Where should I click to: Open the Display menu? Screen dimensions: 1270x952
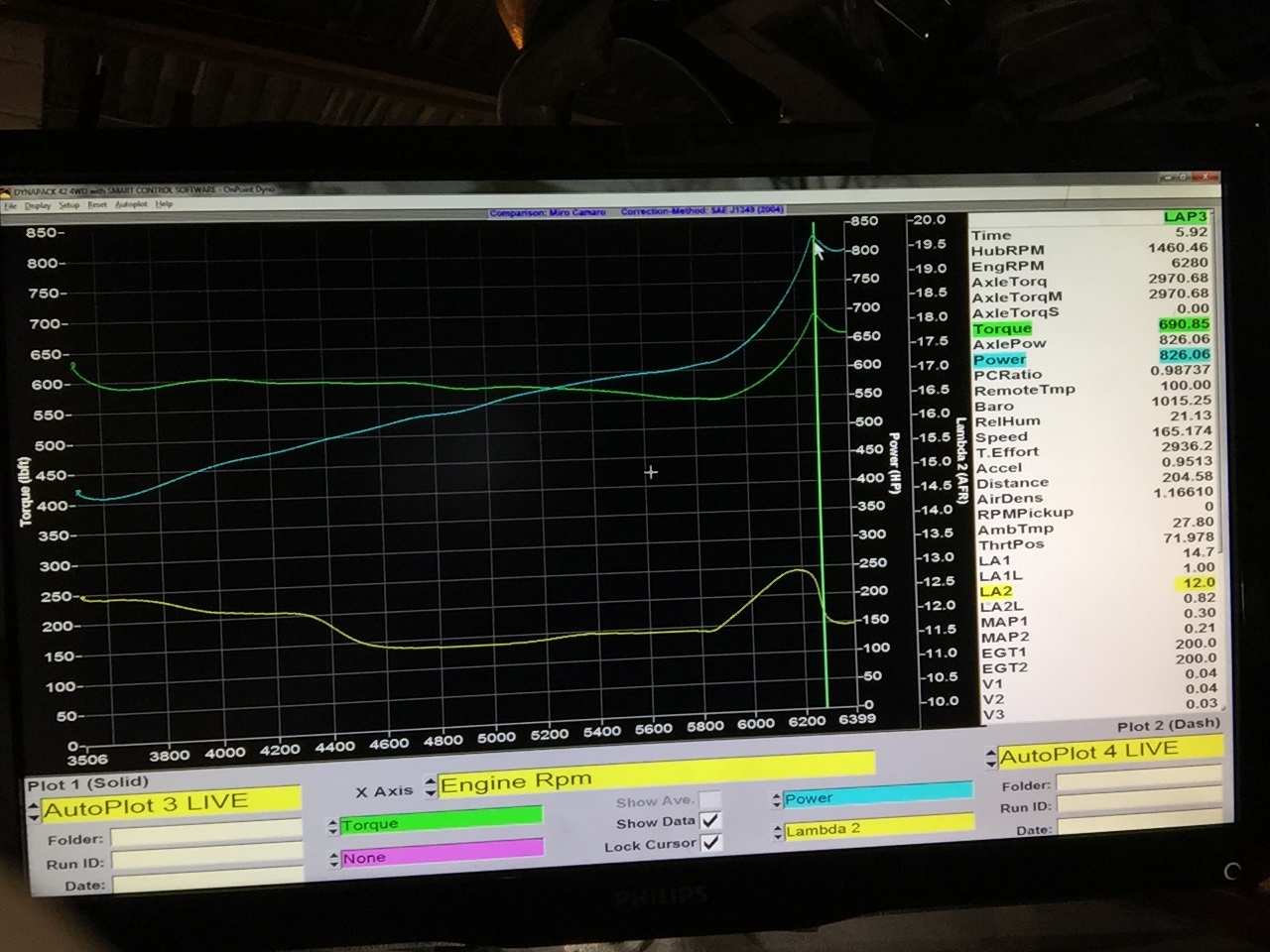point(37,205)
